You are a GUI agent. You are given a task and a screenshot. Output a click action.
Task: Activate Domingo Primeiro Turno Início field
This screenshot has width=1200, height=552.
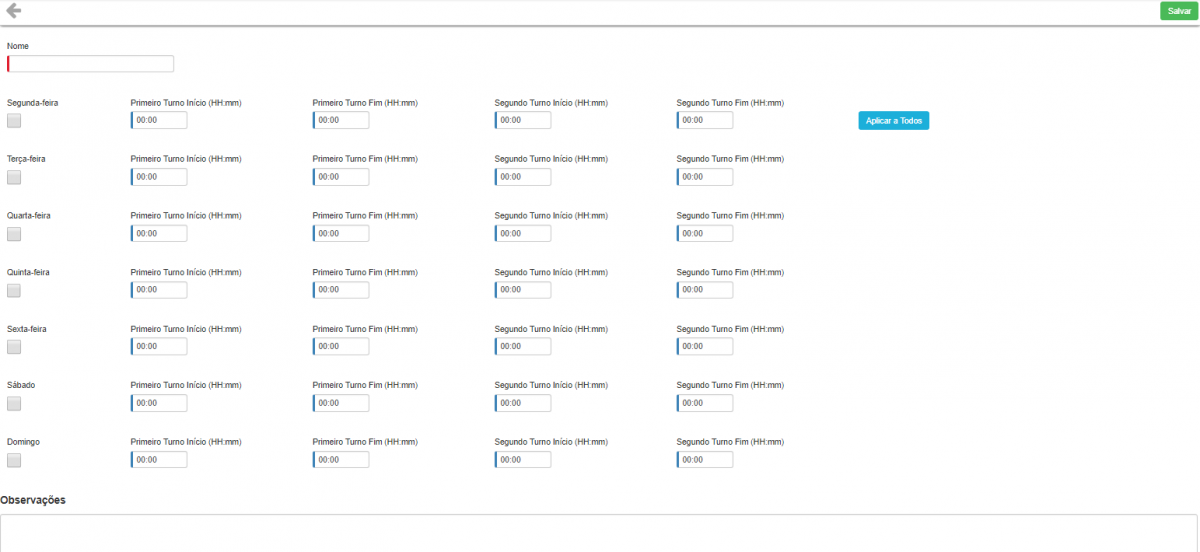click(x=159, y=459)
